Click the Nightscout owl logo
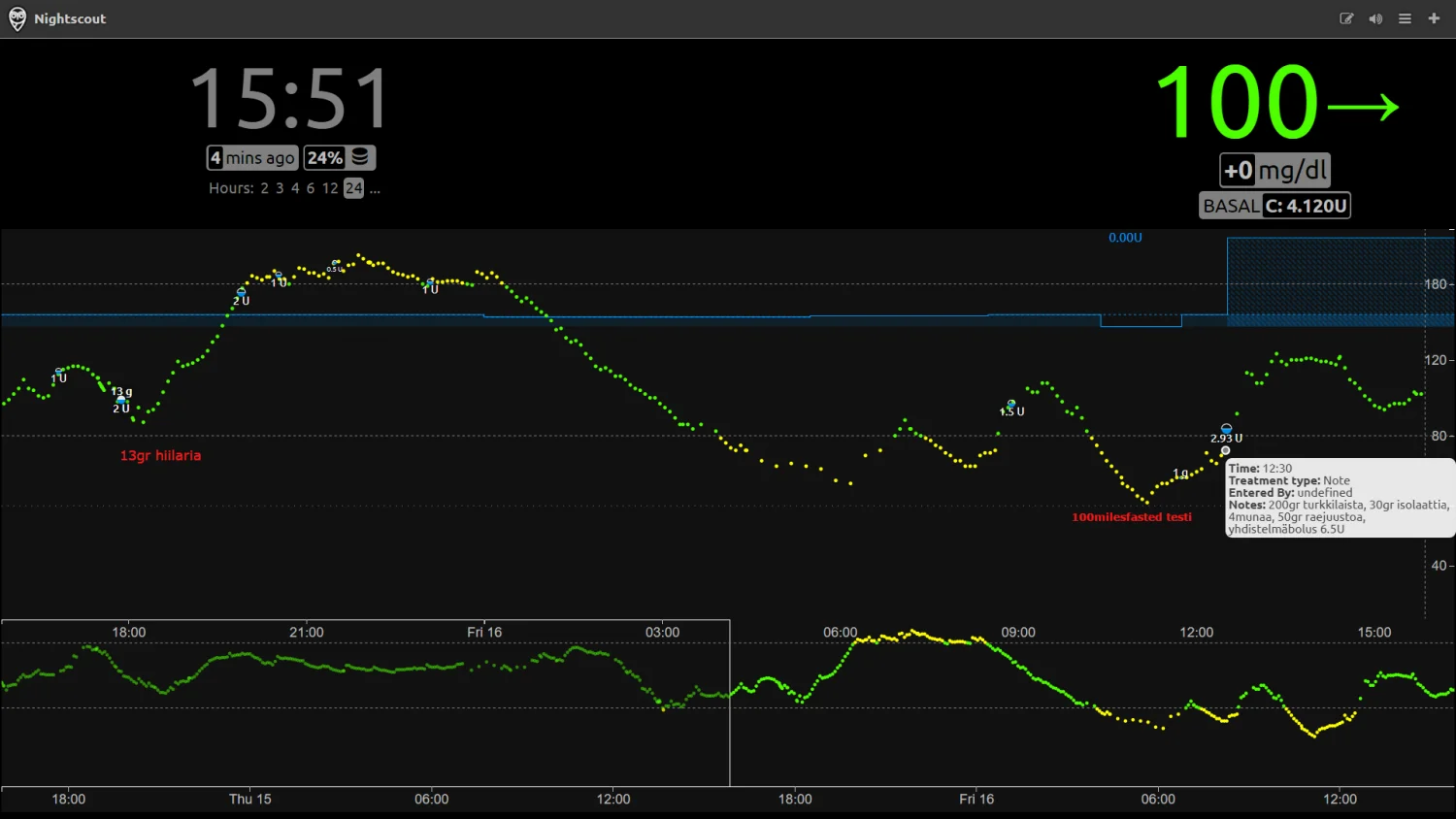The height and width of the screenshot is (819, 1456). click(17, 18)
